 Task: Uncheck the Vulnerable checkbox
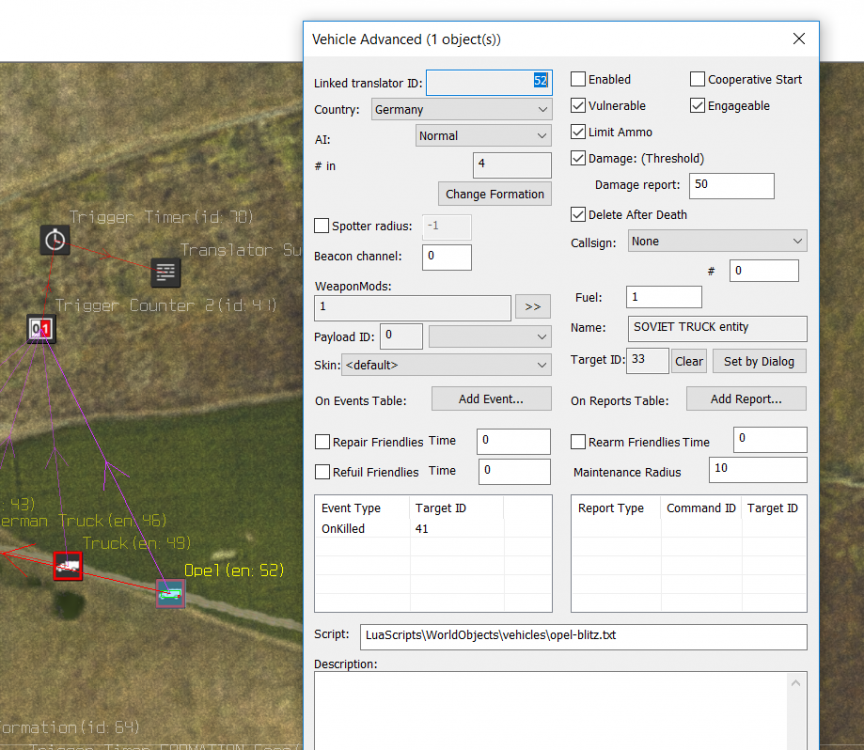[578, 106]
